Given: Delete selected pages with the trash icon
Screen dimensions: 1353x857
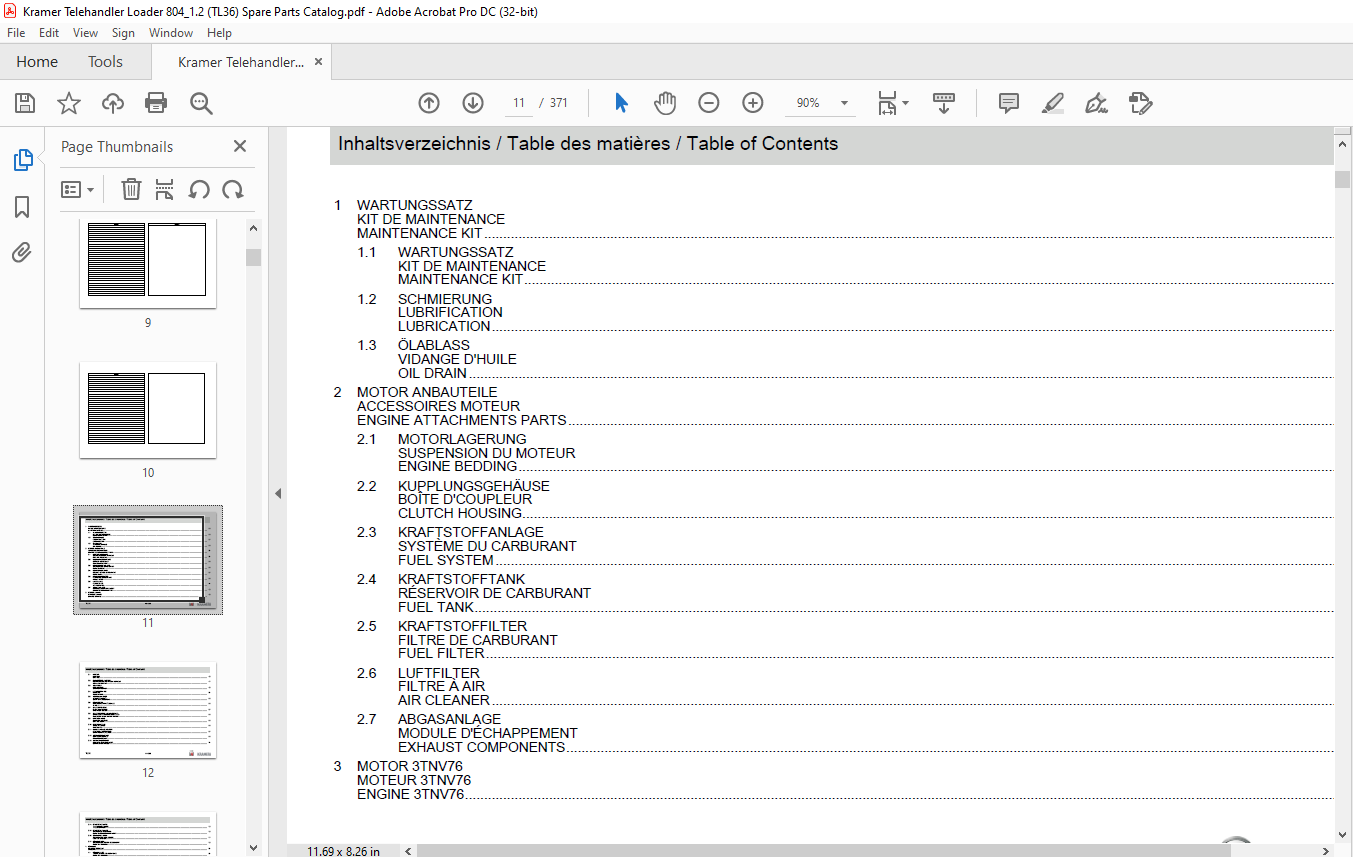Looking at the screenshot, I should [131, 189].
